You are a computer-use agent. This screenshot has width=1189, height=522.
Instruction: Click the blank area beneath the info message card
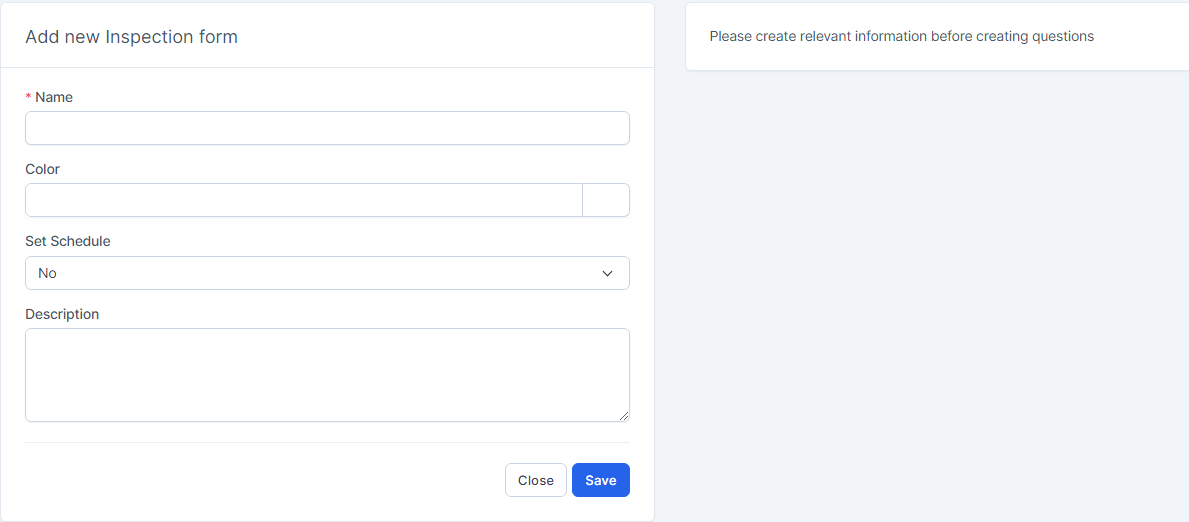click(936, 296)
